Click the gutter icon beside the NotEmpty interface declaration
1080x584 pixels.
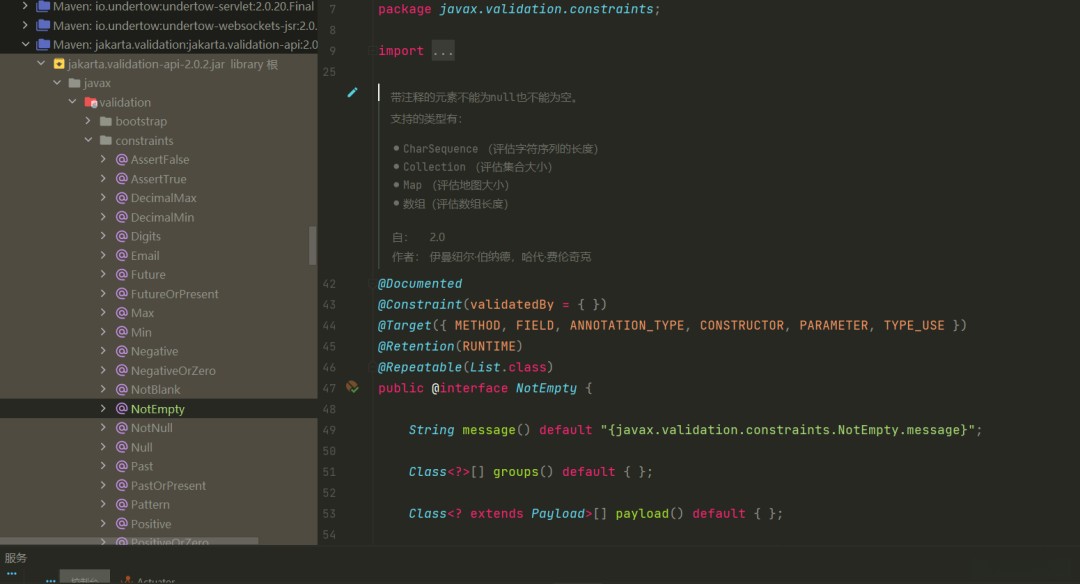pos(352,387)
